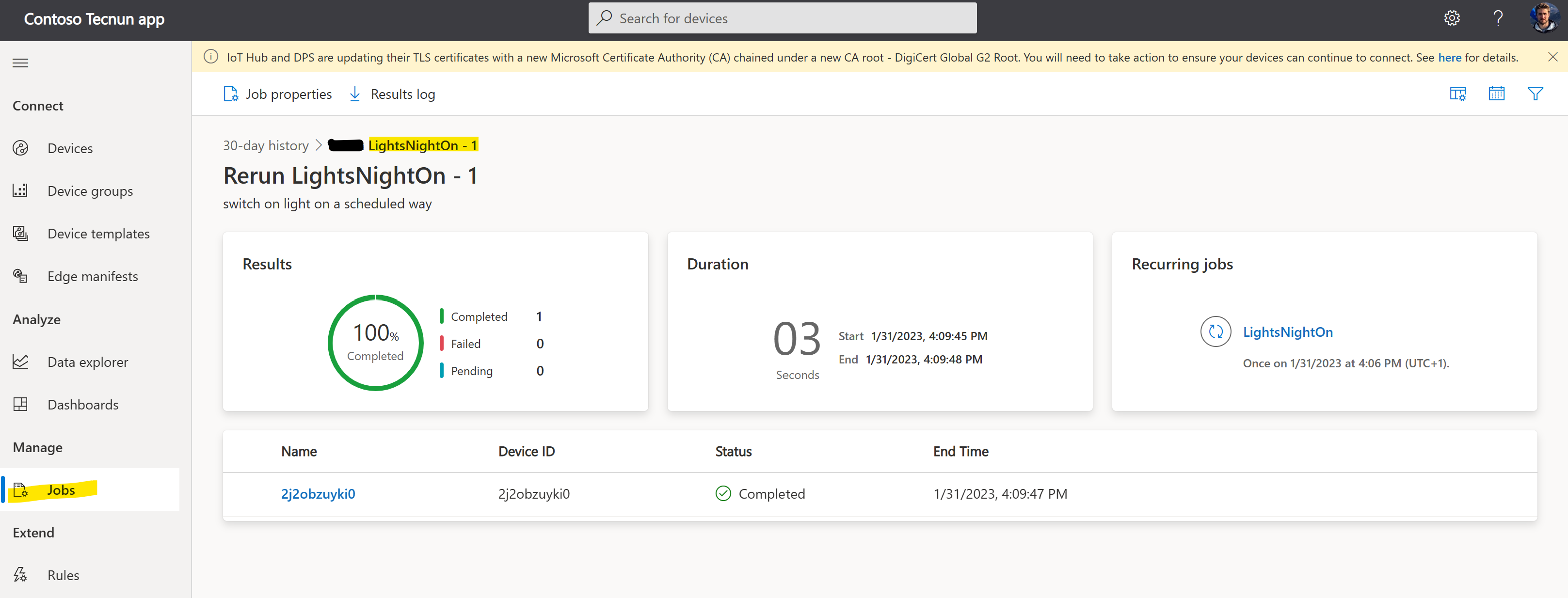Open user profile avatar
The image size is (1568, 598).
1543,18
